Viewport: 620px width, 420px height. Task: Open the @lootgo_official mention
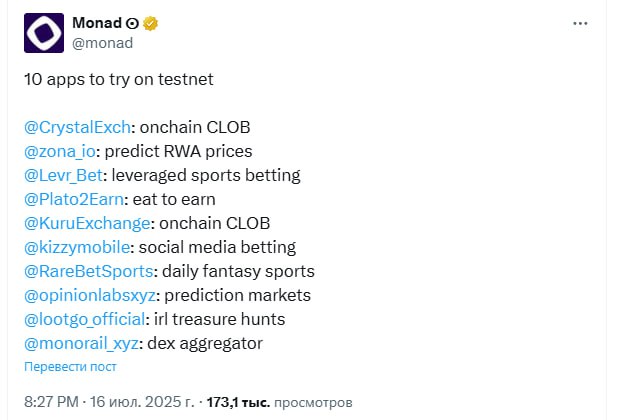[x=85, y=320]
